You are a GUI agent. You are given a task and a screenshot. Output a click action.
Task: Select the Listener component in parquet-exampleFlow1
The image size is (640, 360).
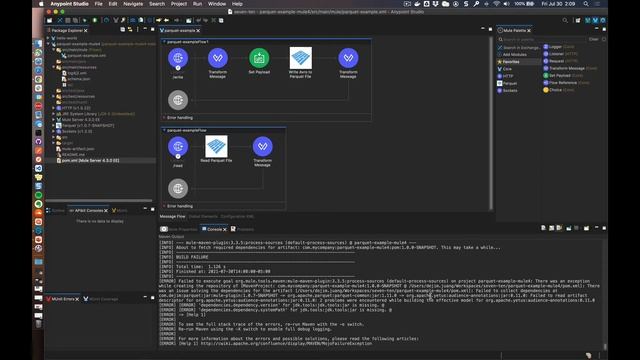tap(178, 58)
